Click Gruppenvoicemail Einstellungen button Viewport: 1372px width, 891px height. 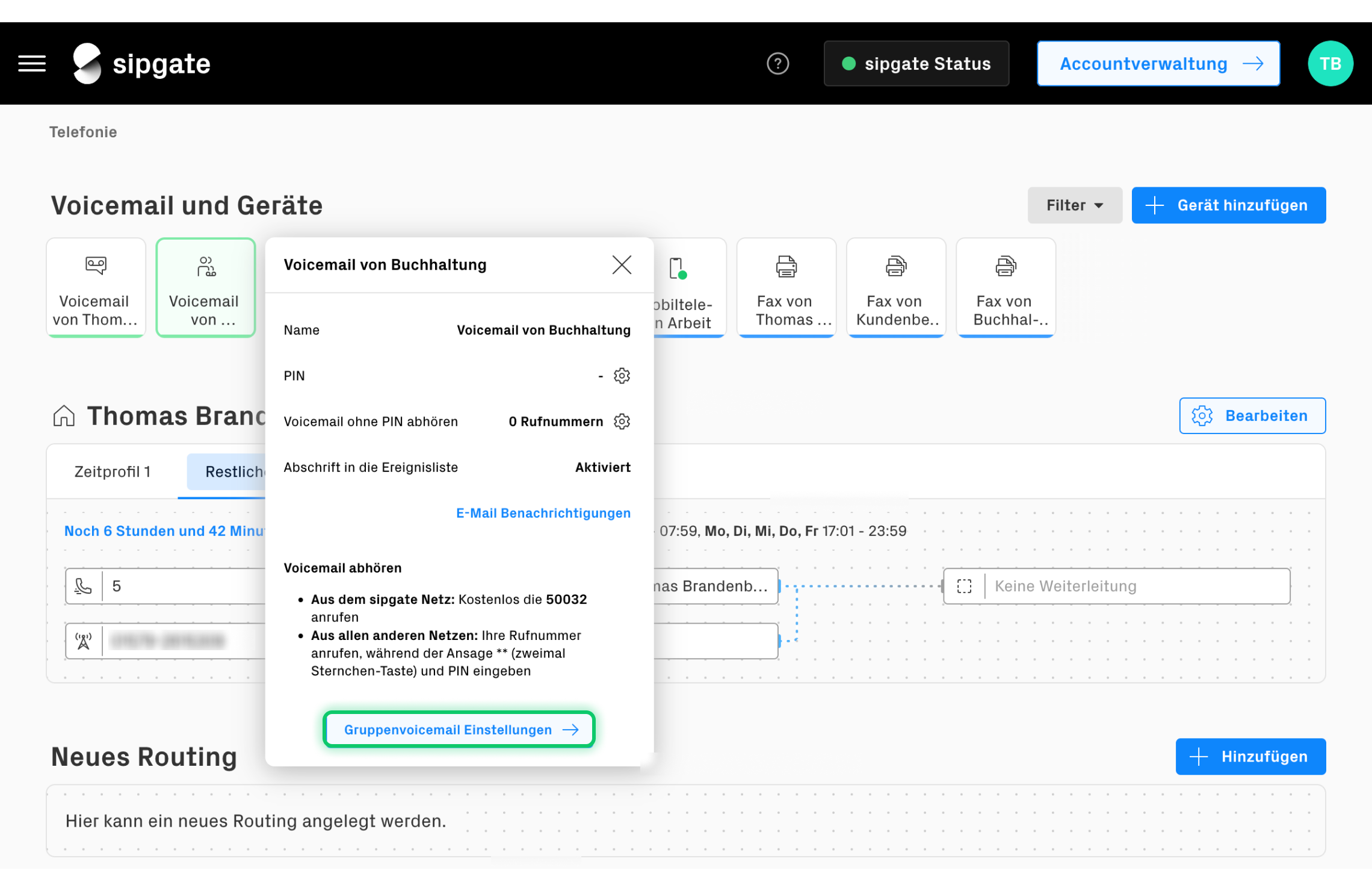click(459, 730)
